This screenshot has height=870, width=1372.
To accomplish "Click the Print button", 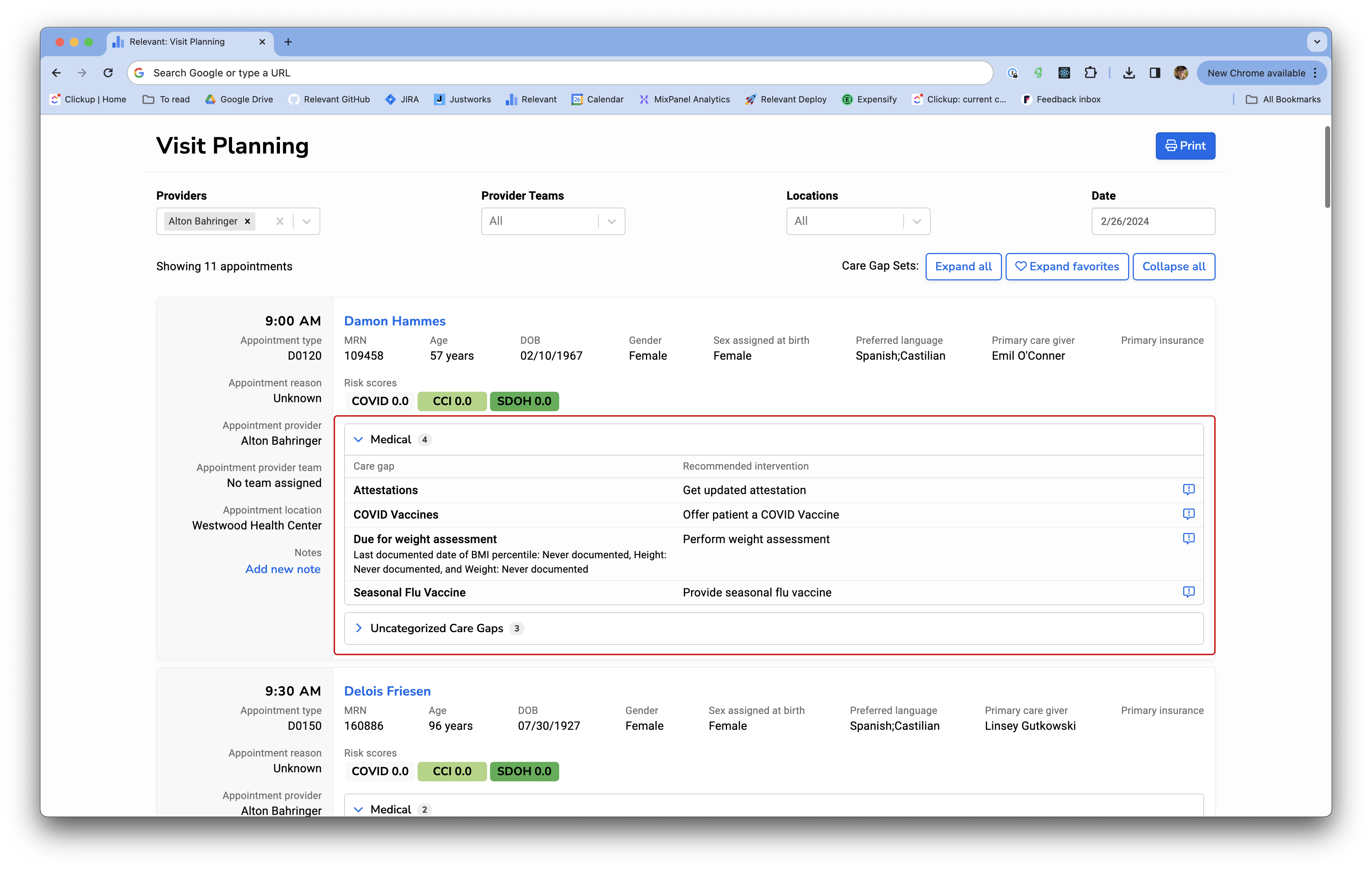I will pyautogui.click(x=1185, y=146).
